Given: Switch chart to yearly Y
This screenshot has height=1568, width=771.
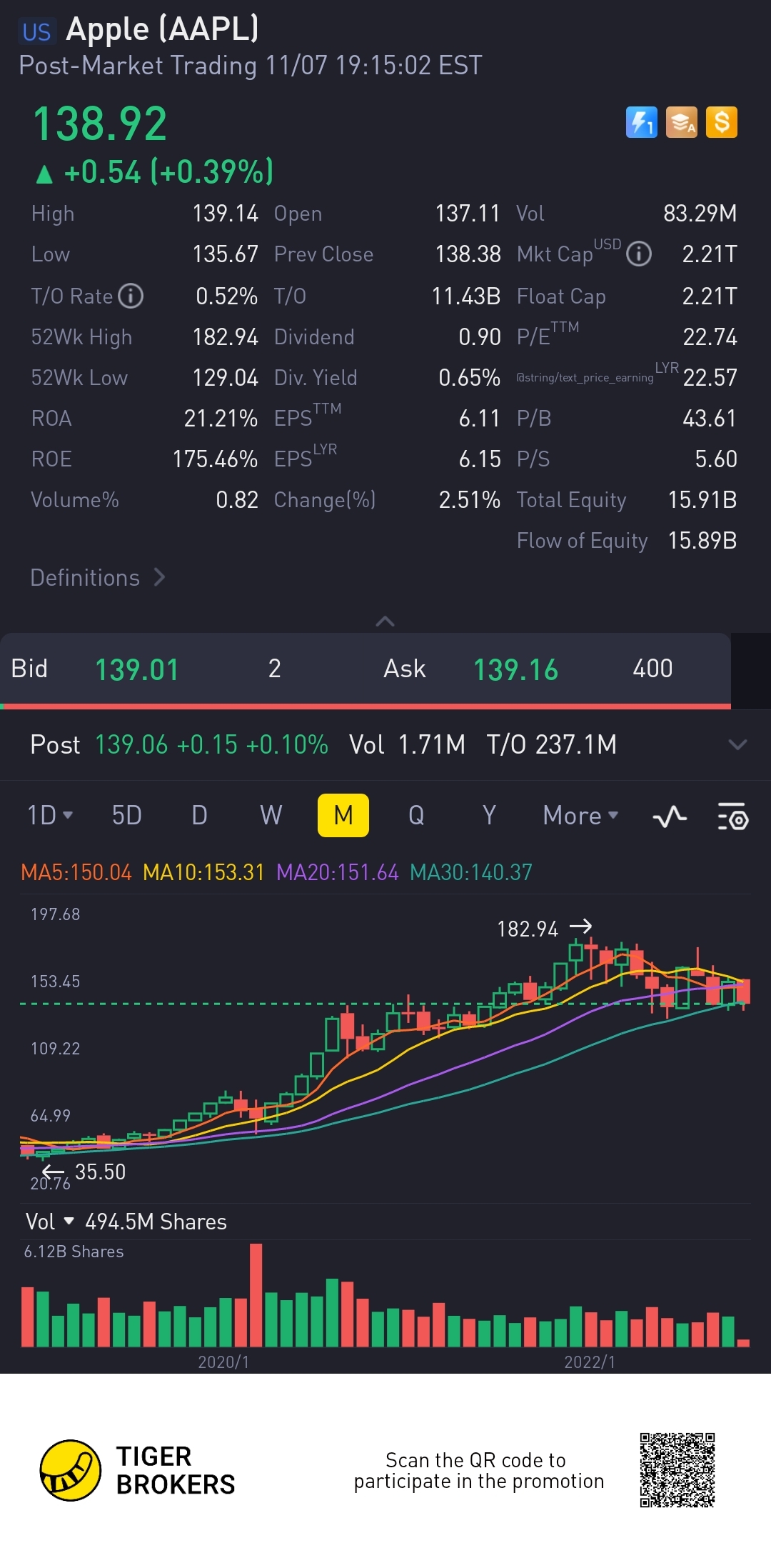Looking at the screenshot, I should coord(489,815).
